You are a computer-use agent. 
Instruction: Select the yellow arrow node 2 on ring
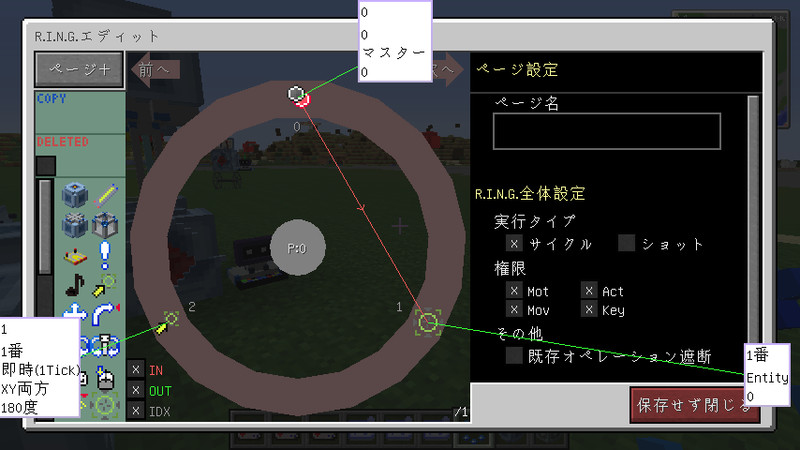coord(167,322)
